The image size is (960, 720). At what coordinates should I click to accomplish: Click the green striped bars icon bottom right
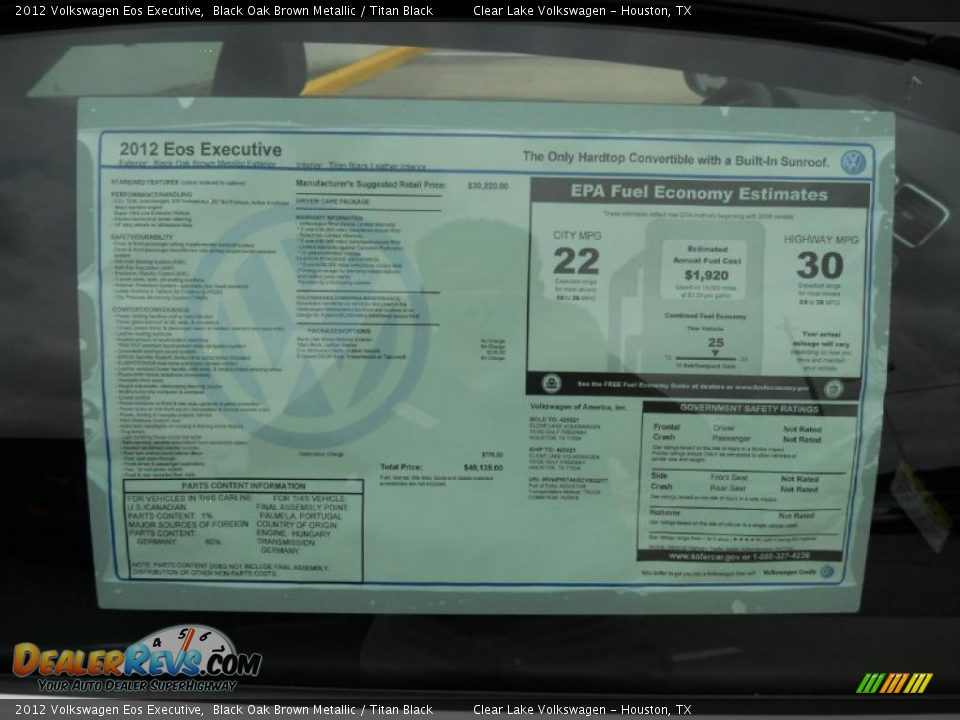click(895, 682)
